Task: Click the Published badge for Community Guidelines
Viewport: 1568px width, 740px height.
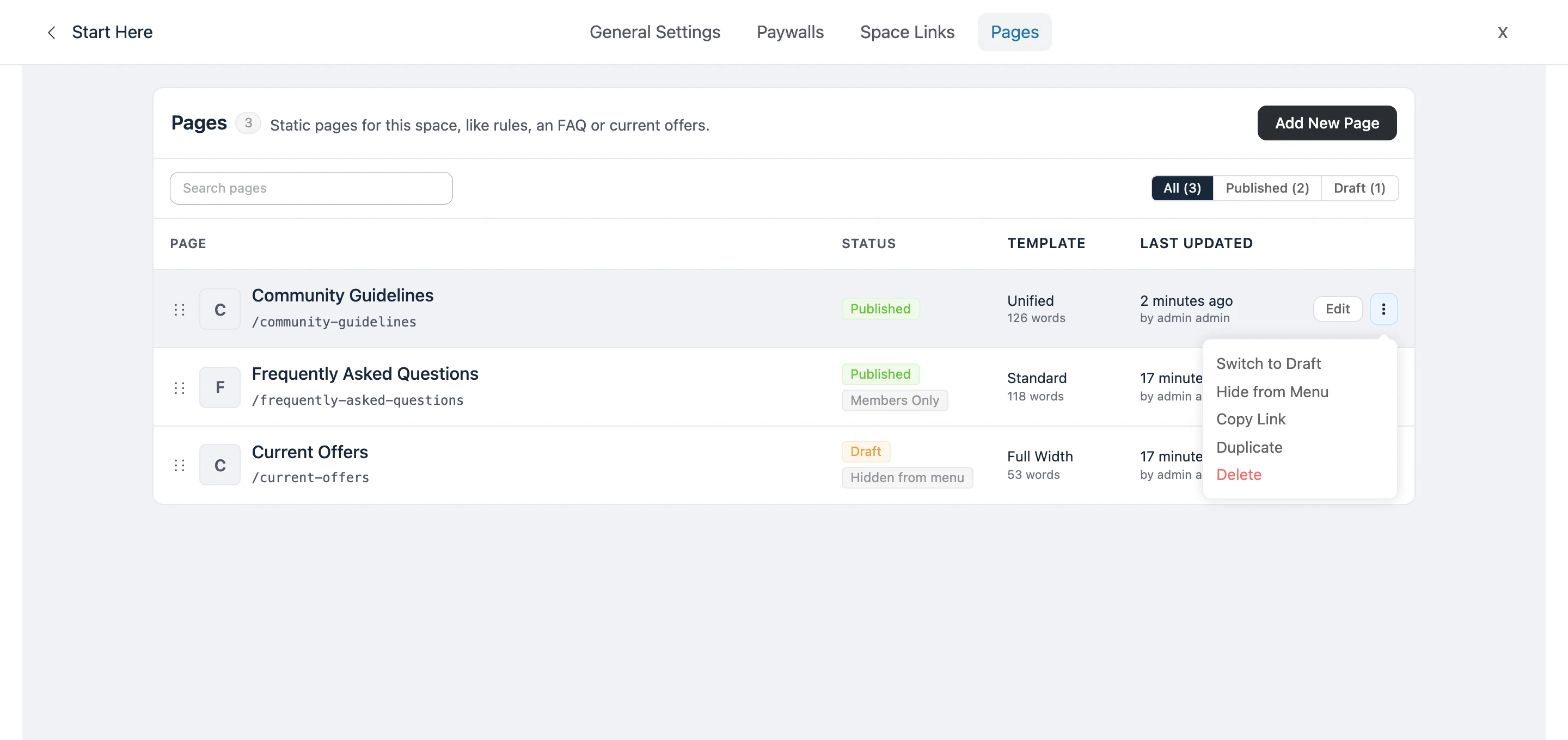Action: [x=880, y=309]
